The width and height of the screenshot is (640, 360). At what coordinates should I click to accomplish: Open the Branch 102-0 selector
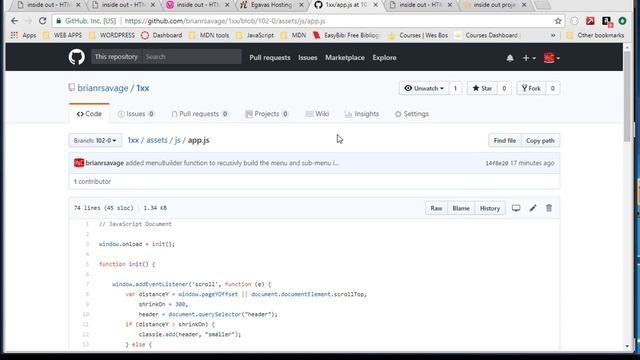95,140
